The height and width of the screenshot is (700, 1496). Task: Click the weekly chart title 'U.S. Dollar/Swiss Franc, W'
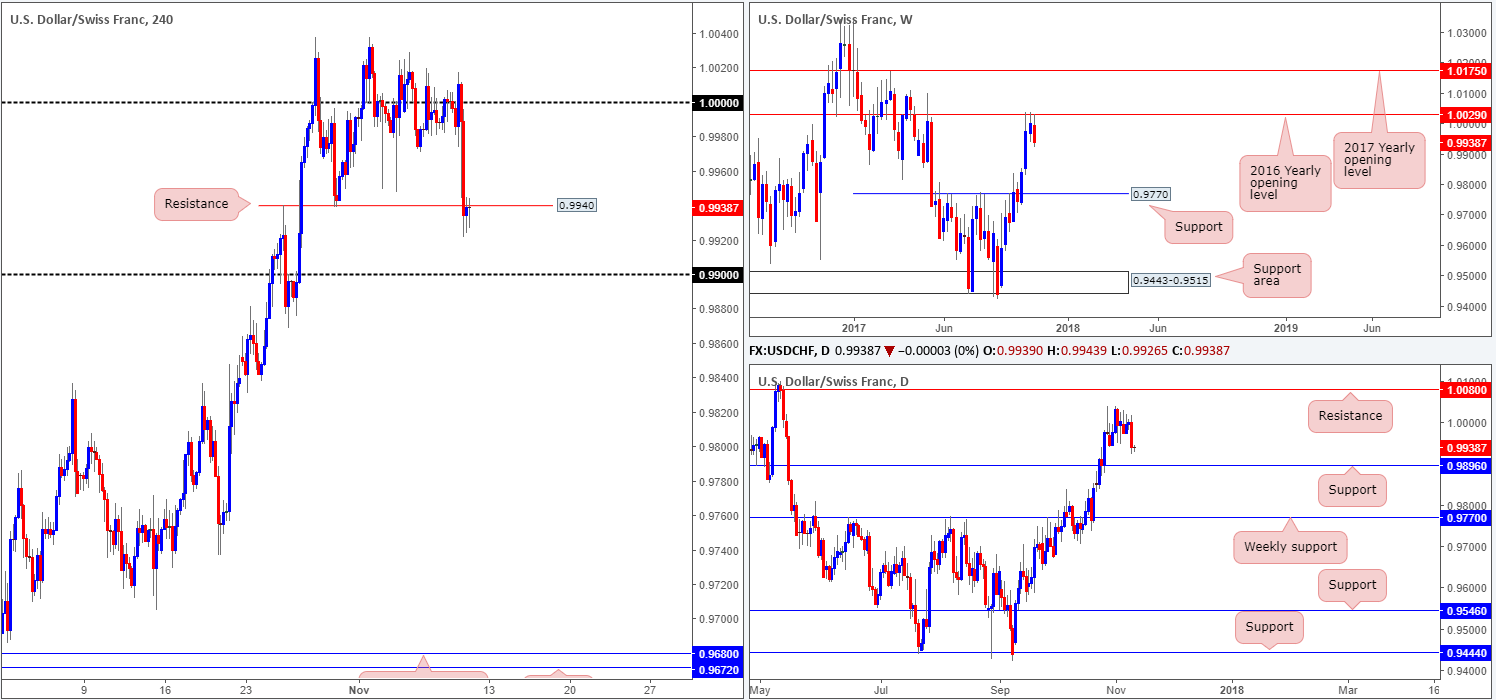835,19
